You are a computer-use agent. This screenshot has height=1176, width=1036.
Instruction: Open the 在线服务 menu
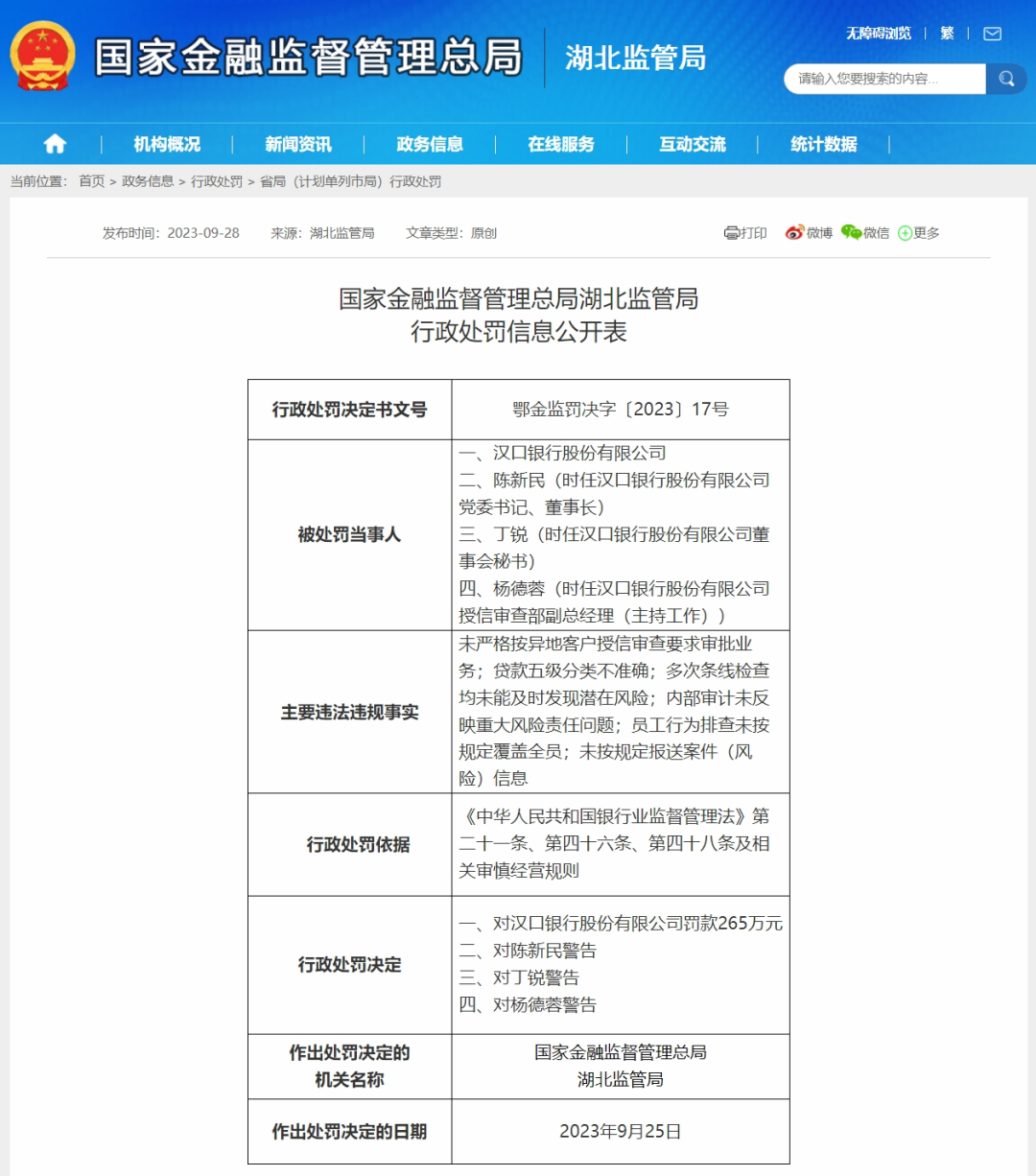click(561, 144)
